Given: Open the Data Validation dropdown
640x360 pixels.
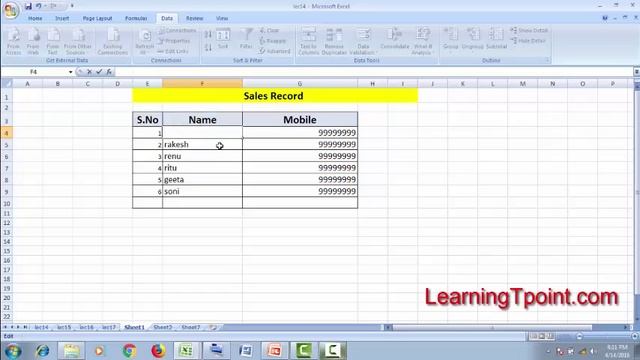Looking at the screenshot, I should pyautogui.click(x=363, y=50).
